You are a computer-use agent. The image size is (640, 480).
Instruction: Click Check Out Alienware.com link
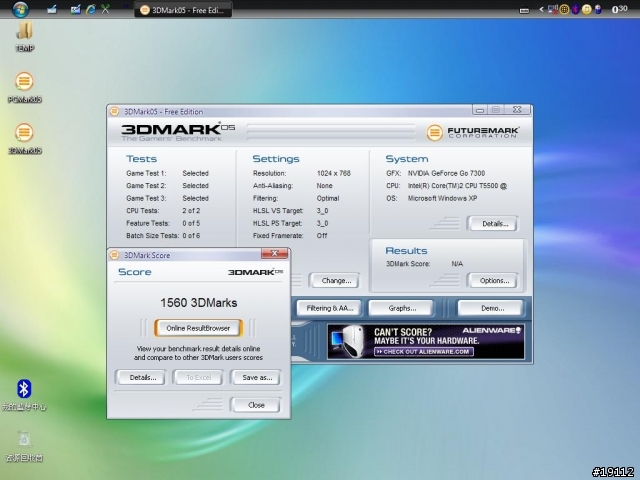424,352
